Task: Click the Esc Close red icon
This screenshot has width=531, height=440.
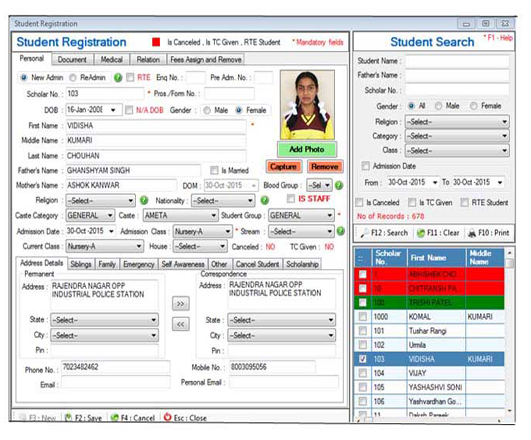Action: [x=167, y=417]
